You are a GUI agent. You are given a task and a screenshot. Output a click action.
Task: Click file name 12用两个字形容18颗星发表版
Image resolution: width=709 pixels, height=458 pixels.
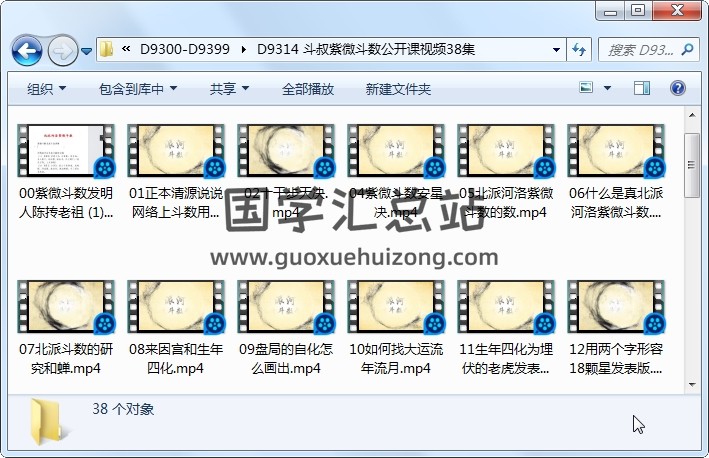tap(616, 359)
